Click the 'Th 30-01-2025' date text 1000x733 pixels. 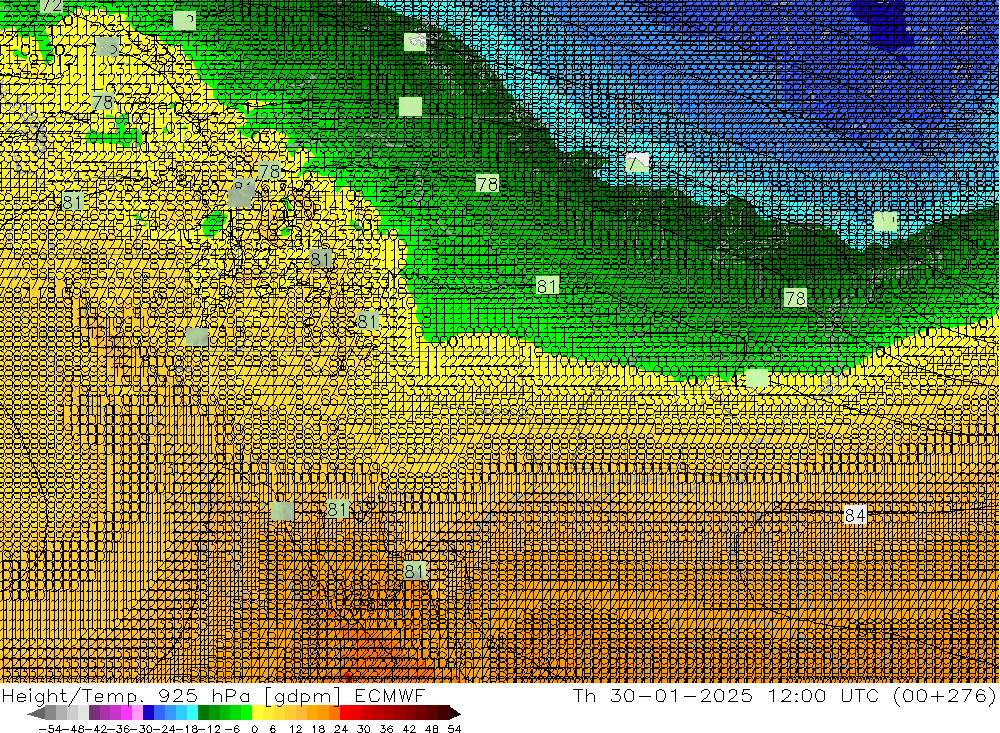point(663,695)
